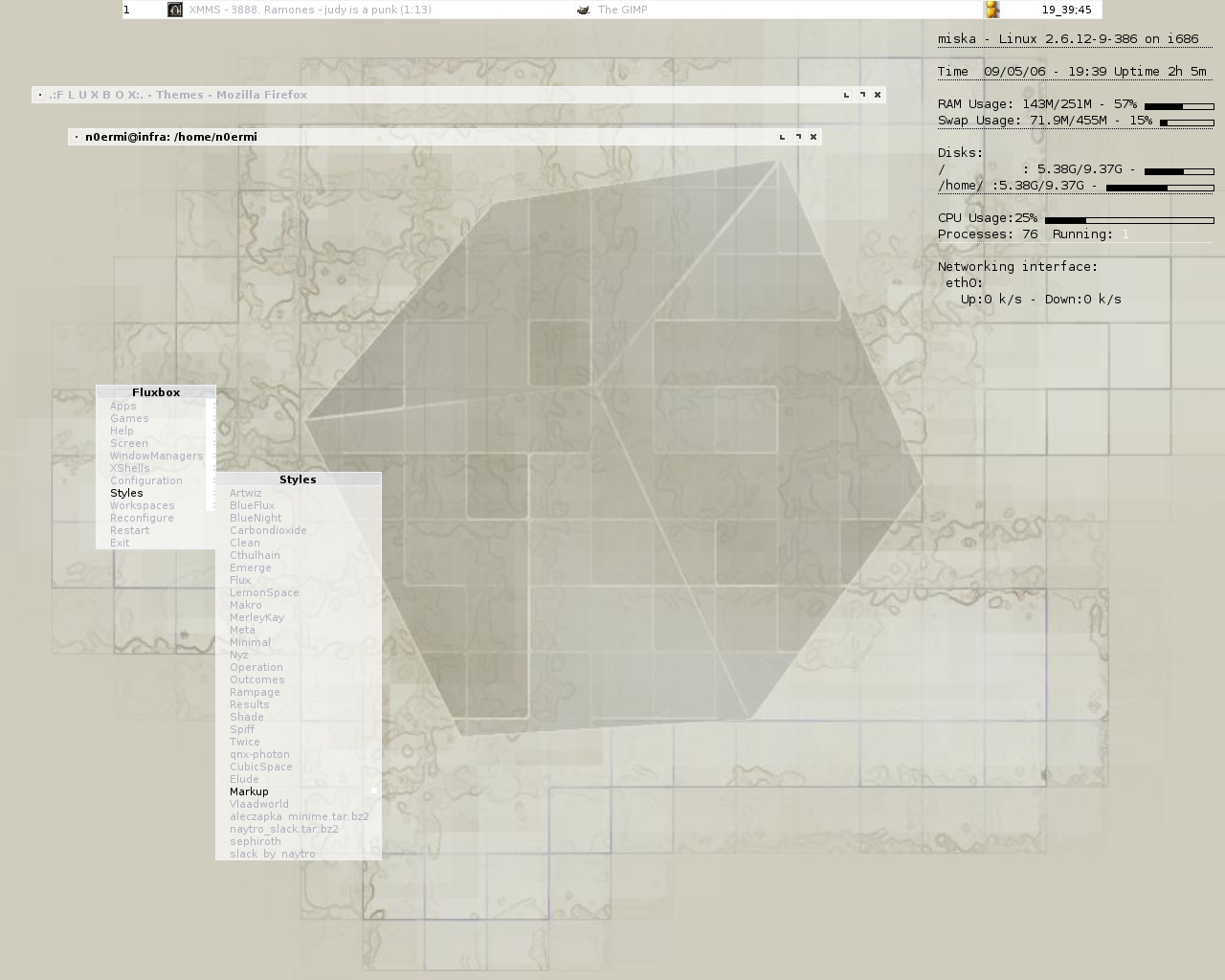This screenshot has height=980, width=1225.
Task: Click the XMMS icon in the toolbar
Action: pos(175,10)
